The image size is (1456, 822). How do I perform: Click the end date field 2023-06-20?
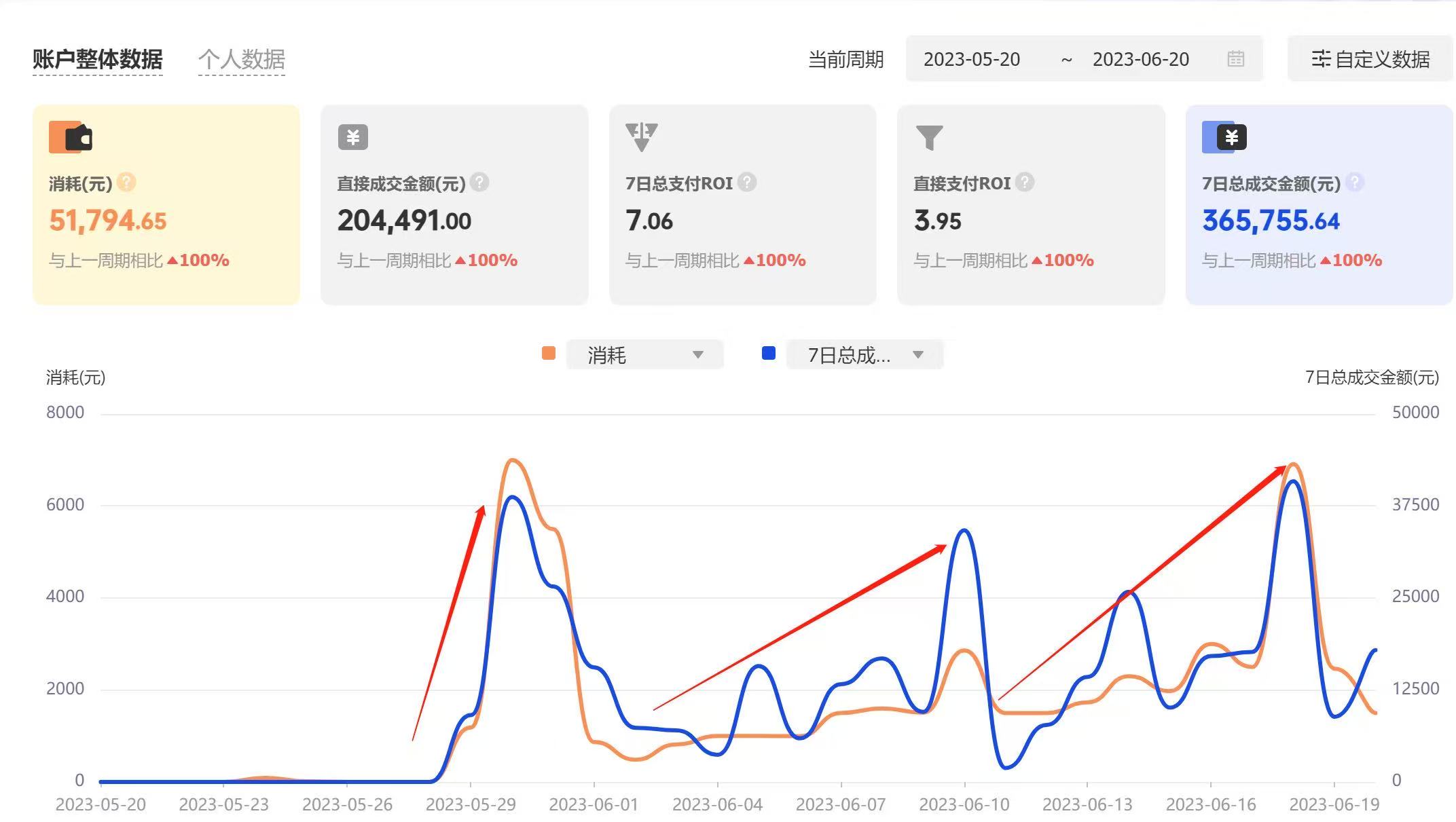(x=1141, y=59)
